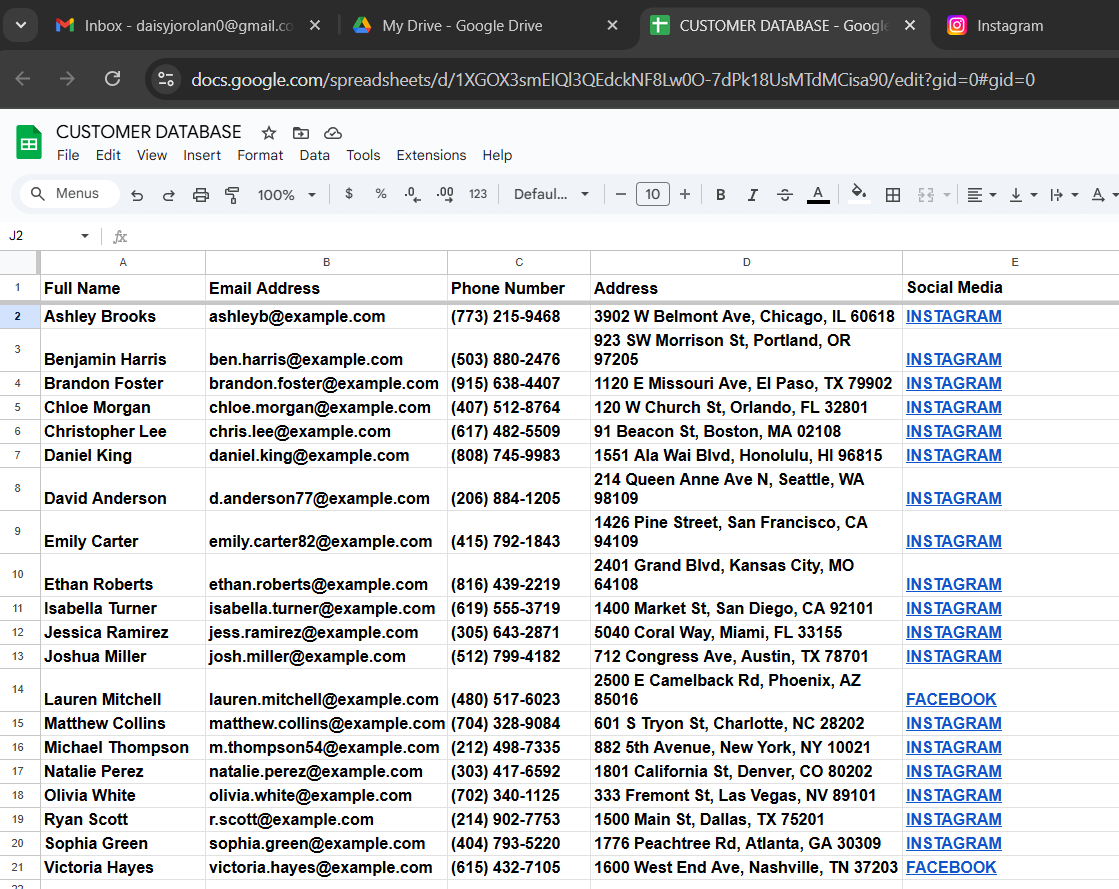Click the Undo icon in toolbar
This screenshot has width=1119, height=889.
(x=137, y=195)
